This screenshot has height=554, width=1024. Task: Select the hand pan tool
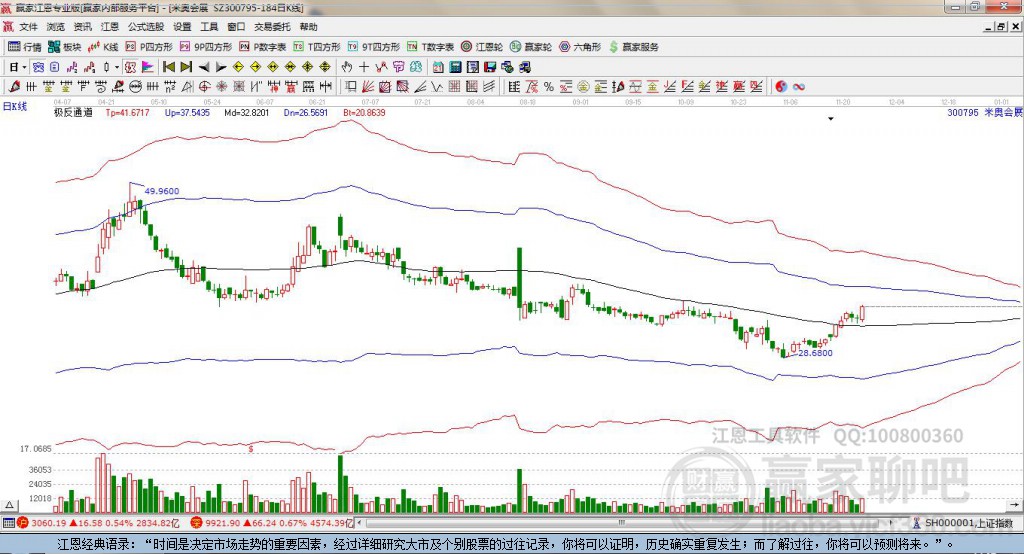[x=347, y=67]
